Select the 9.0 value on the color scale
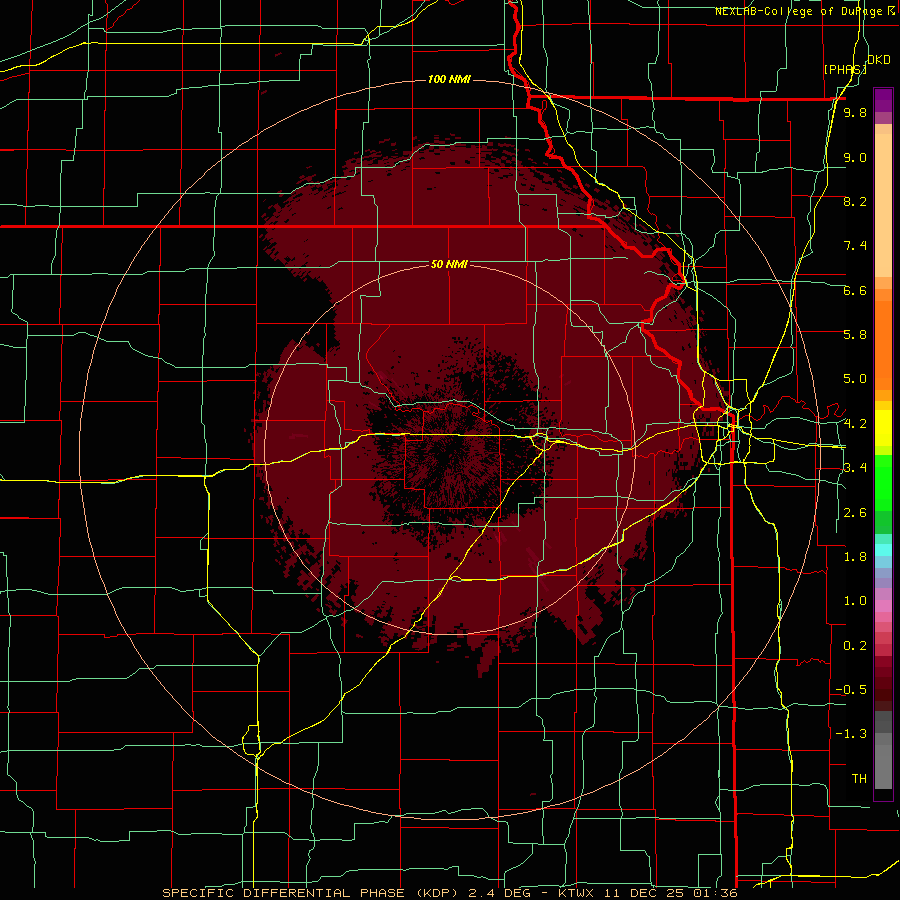 point(855,157)
